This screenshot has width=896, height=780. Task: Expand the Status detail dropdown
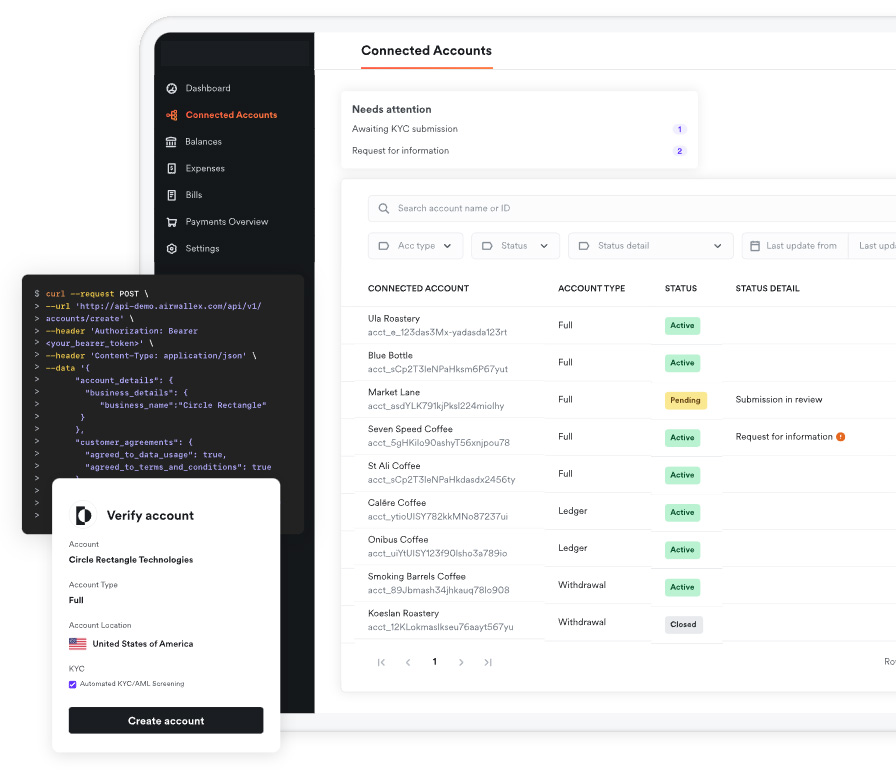(x=650, y=246)
